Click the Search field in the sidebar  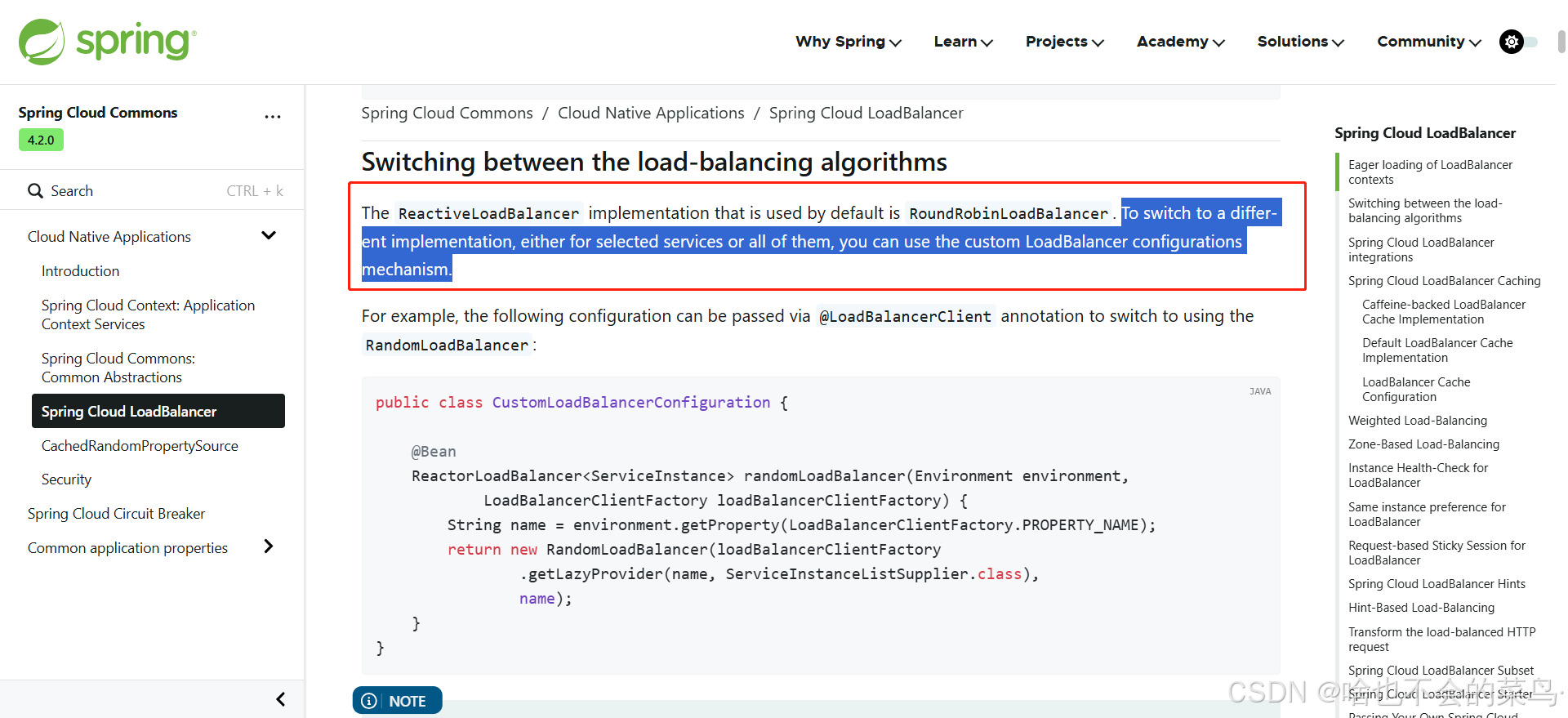coord(152,190)
